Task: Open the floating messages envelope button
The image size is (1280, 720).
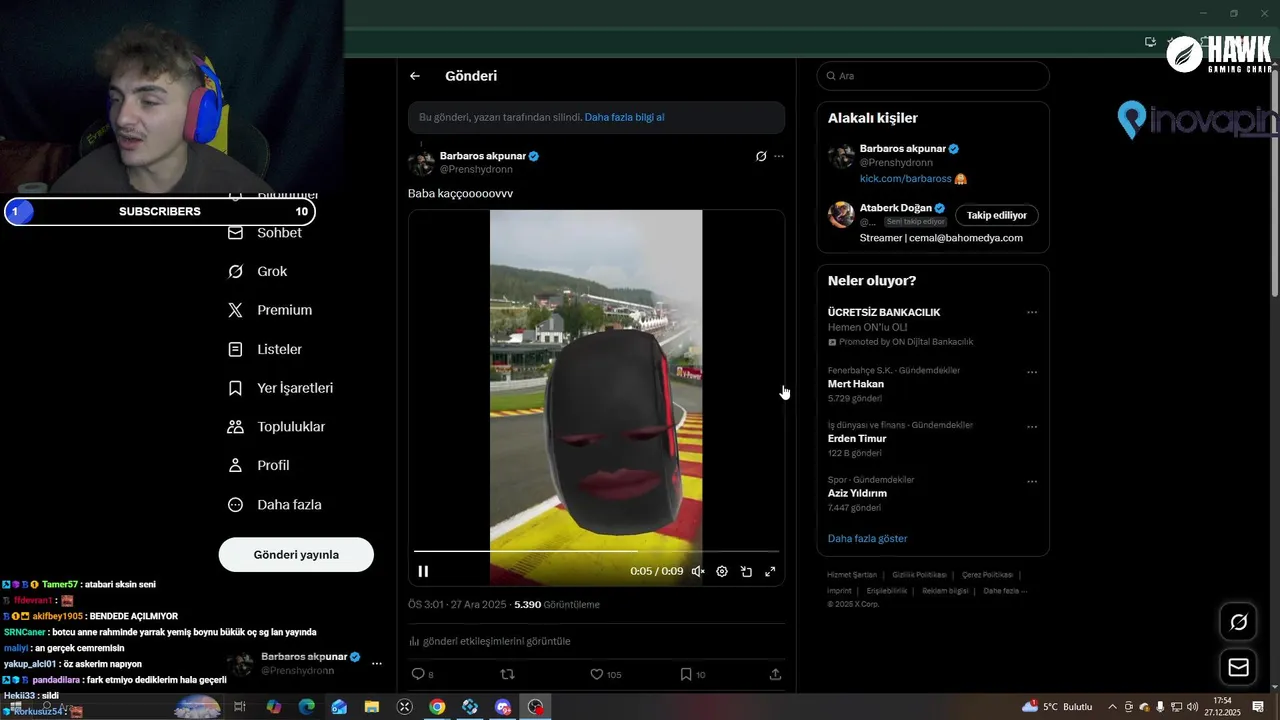Action: 1238,667
